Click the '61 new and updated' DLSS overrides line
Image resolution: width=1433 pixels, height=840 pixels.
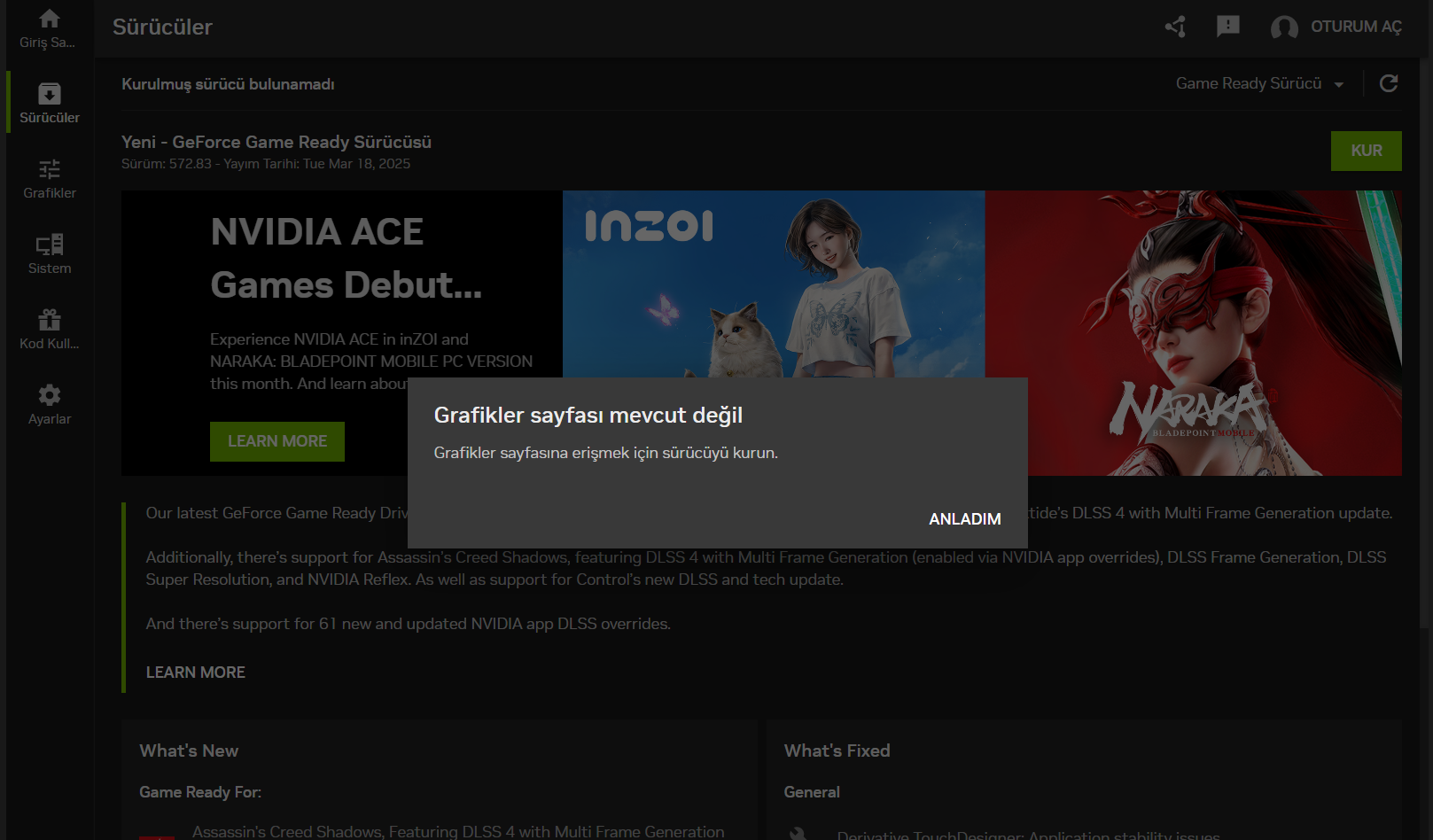409,624
